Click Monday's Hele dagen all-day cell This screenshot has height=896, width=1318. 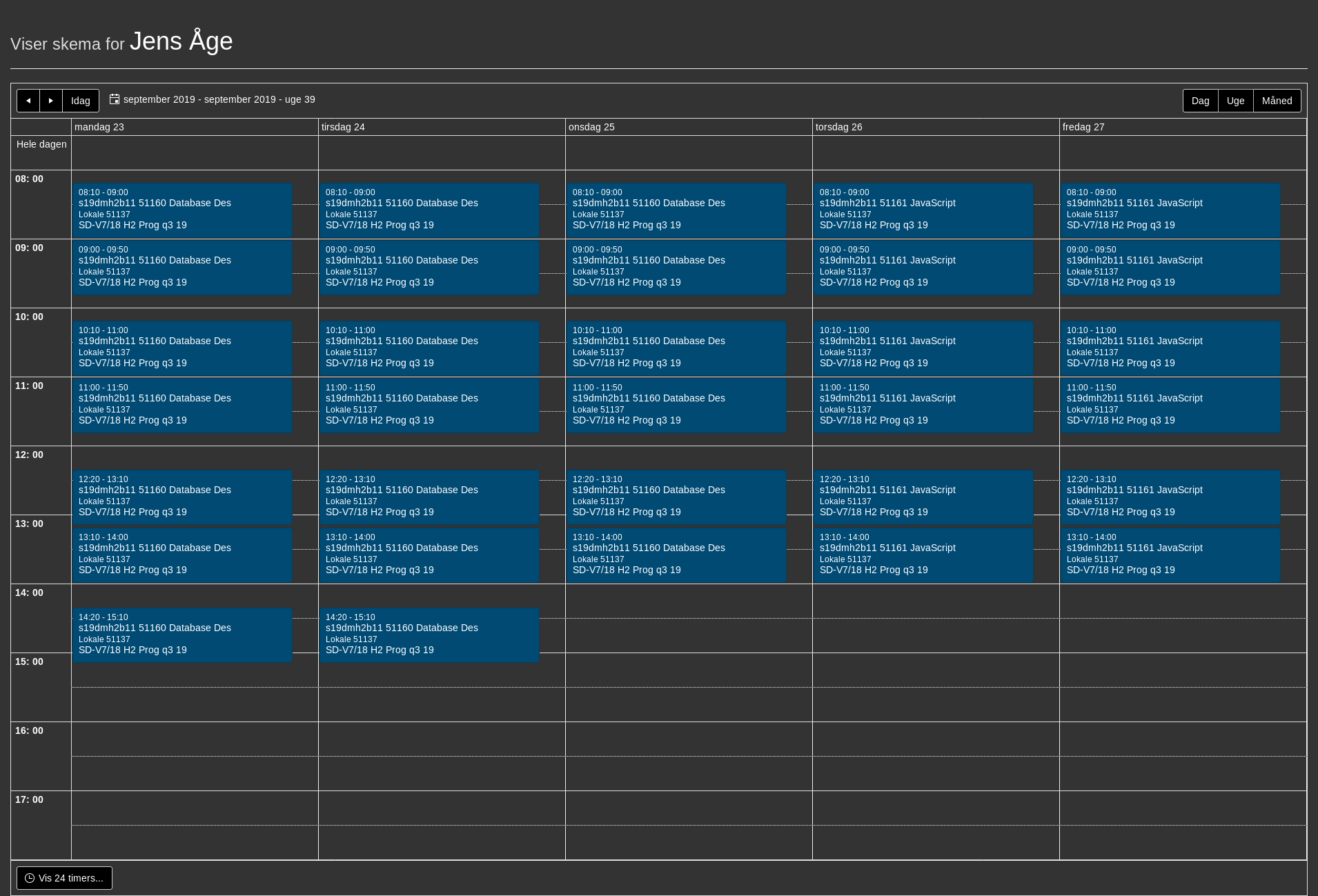point(195,152)
